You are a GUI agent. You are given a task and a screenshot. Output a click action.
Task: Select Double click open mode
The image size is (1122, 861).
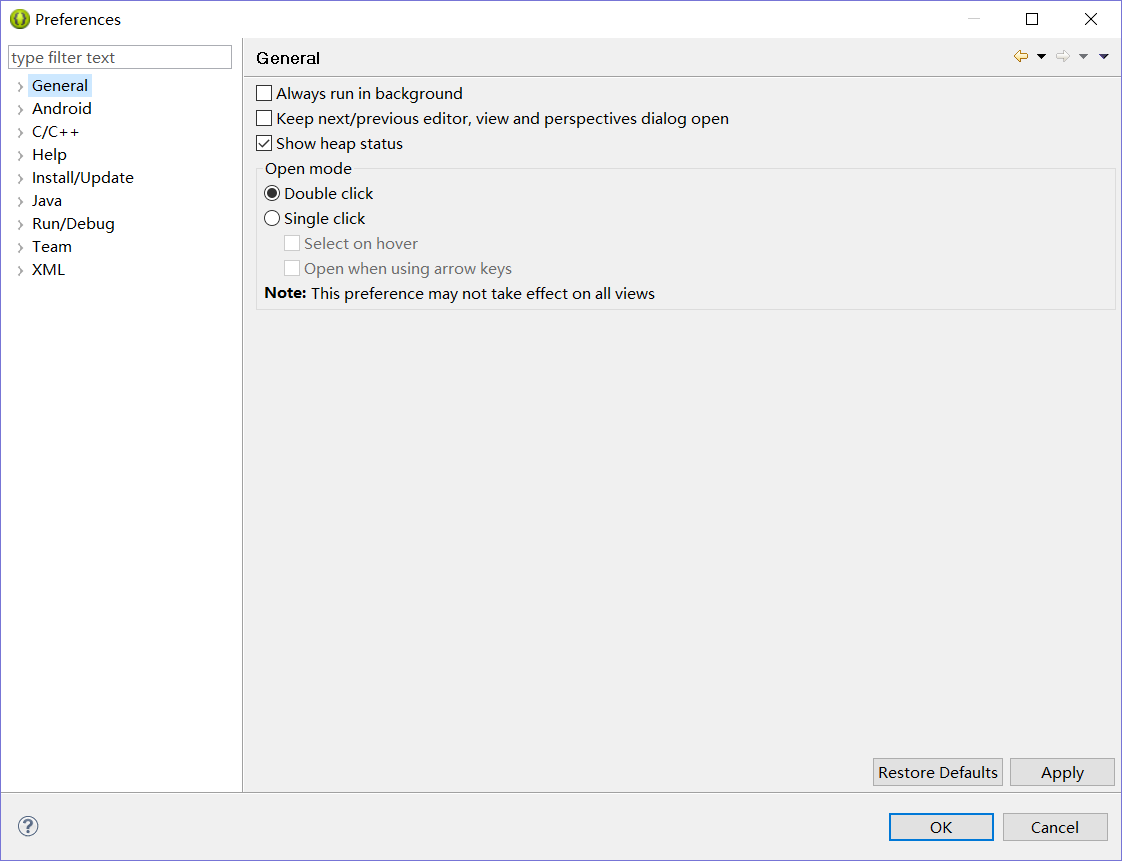[x=271, y=193]
